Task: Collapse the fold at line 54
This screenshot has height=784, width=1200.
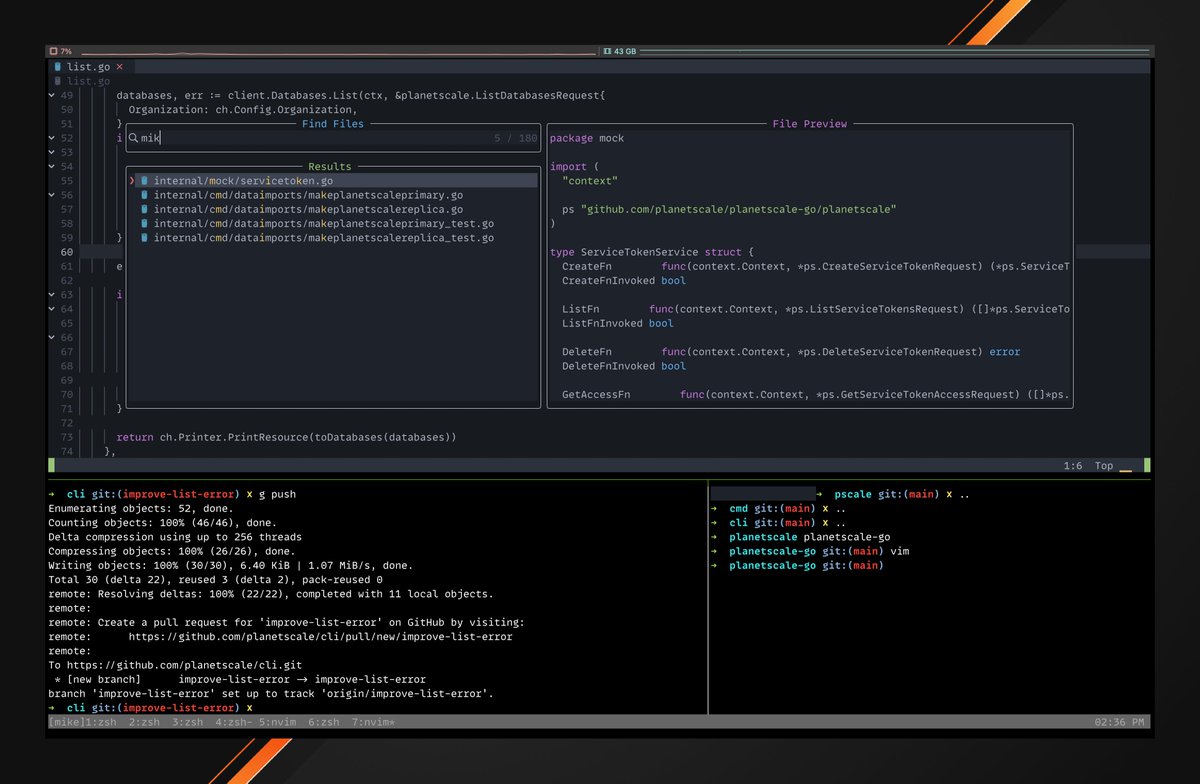Action: [x=52, y=166]
